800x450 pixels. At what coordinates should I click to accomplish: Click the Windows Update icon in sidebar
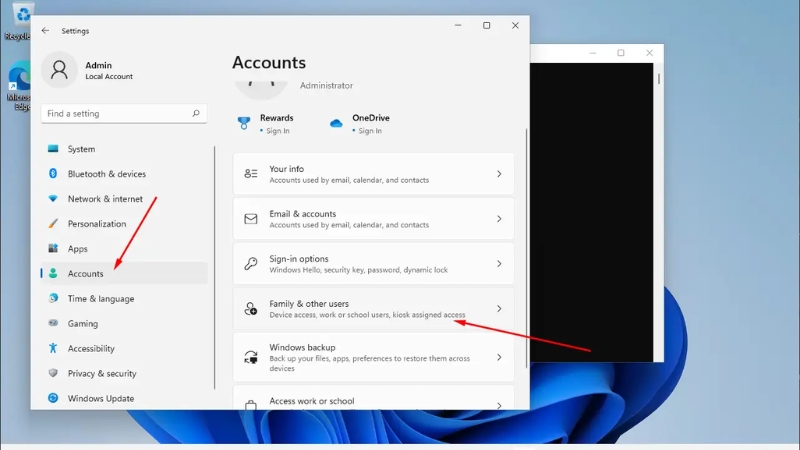click(53, 399)
